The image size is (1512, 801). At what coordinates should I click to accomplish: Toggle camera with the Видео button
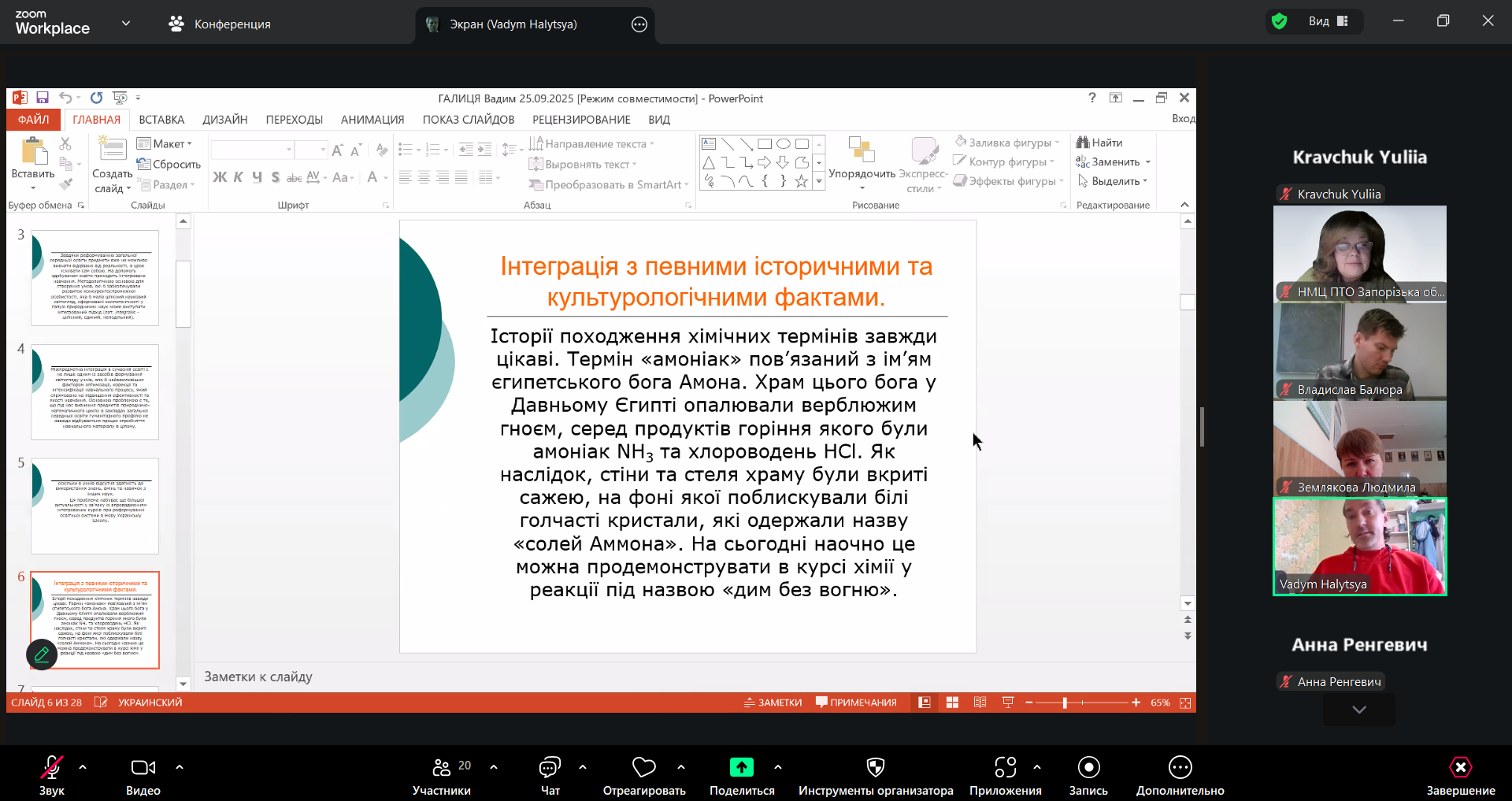pyautogui.click(x=143, y=776)
